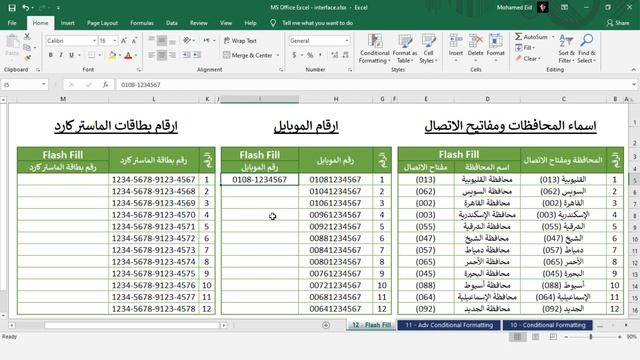The height and width of the screenshot is (360, 640).
Task: Apply Percent style format
Action: 310,55
